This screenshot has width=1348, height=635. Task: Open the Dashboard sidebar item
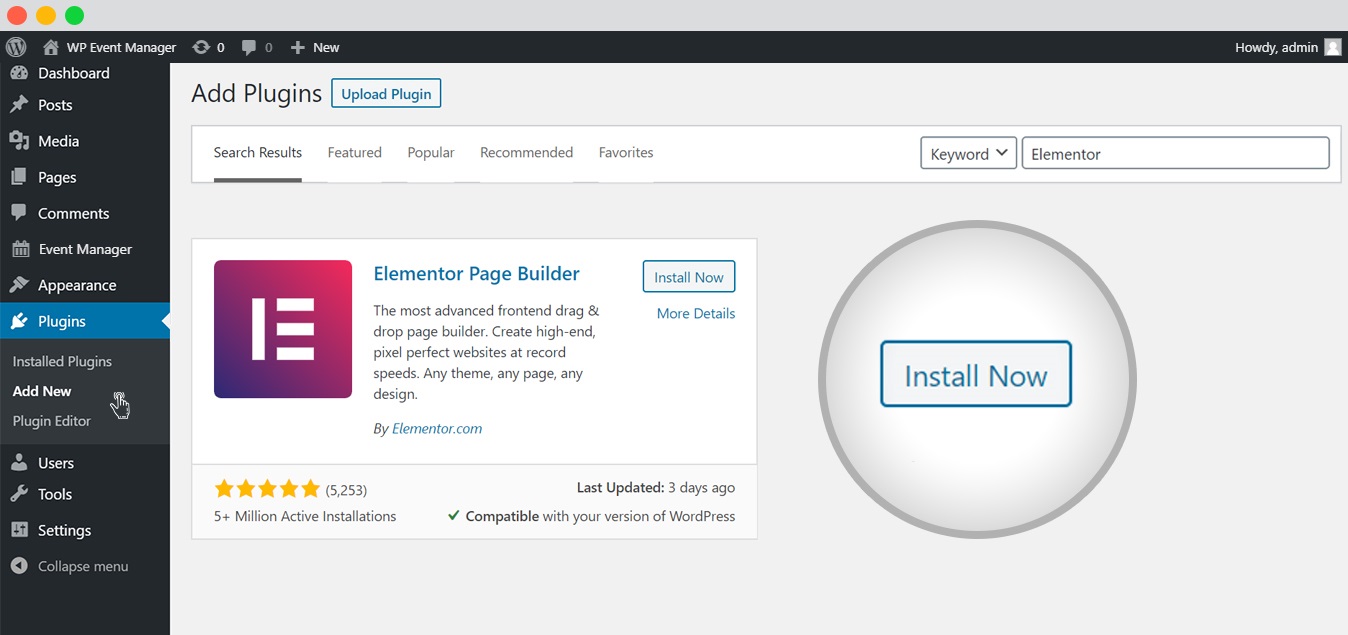pos(73,73)
